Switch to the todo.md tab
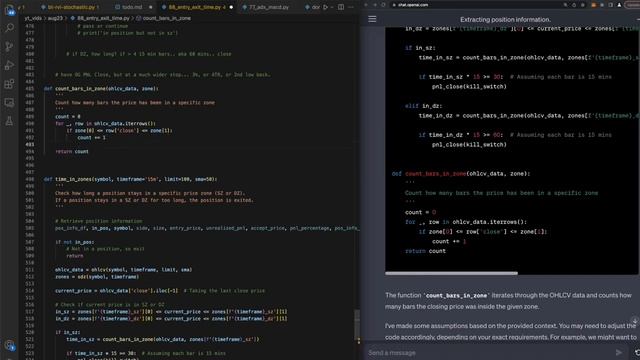The width and height of the screenshot is (640, 360). coord(132,7)
